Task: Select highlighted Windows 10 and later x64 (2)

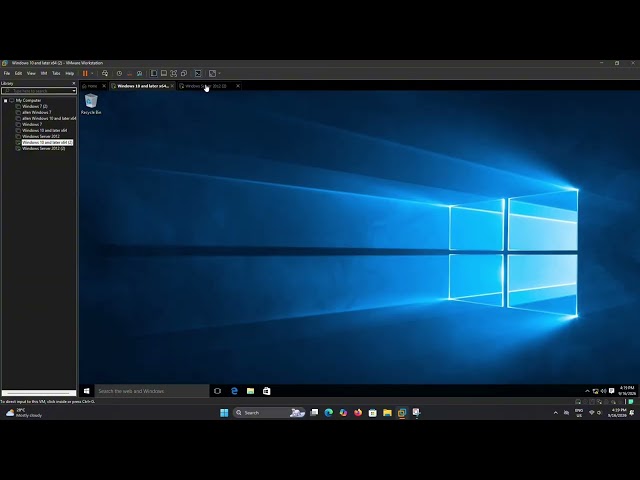Action: [x=47, y=142]
